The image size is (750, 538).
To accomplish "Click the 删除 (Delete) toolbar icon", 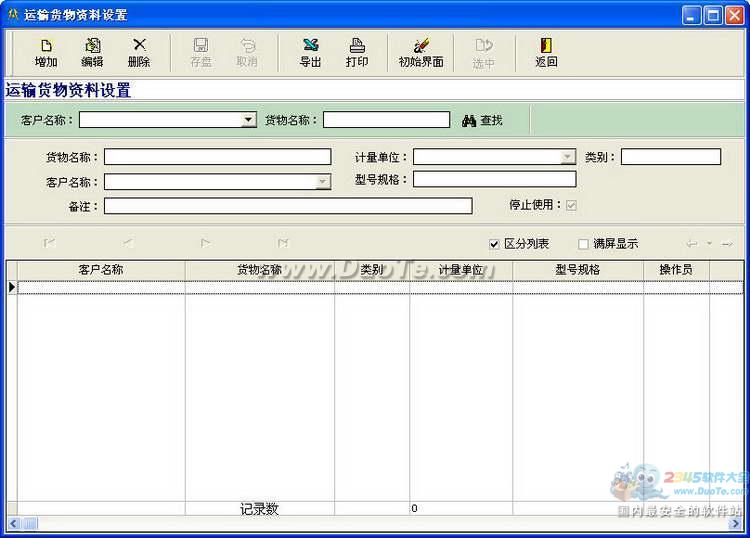I will [x=139, y=52].
